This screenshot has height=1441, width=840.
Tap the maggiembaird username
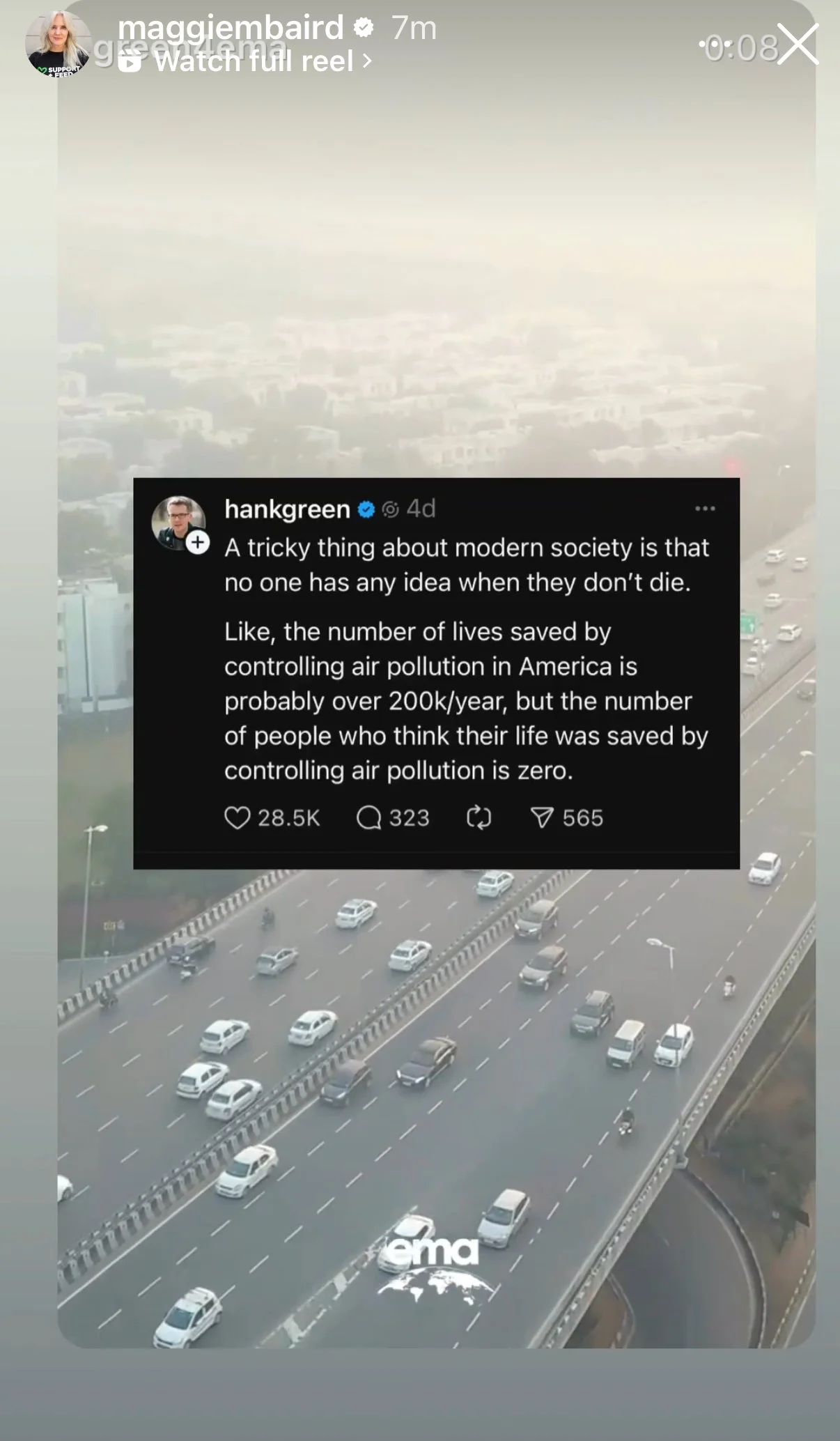231,28
